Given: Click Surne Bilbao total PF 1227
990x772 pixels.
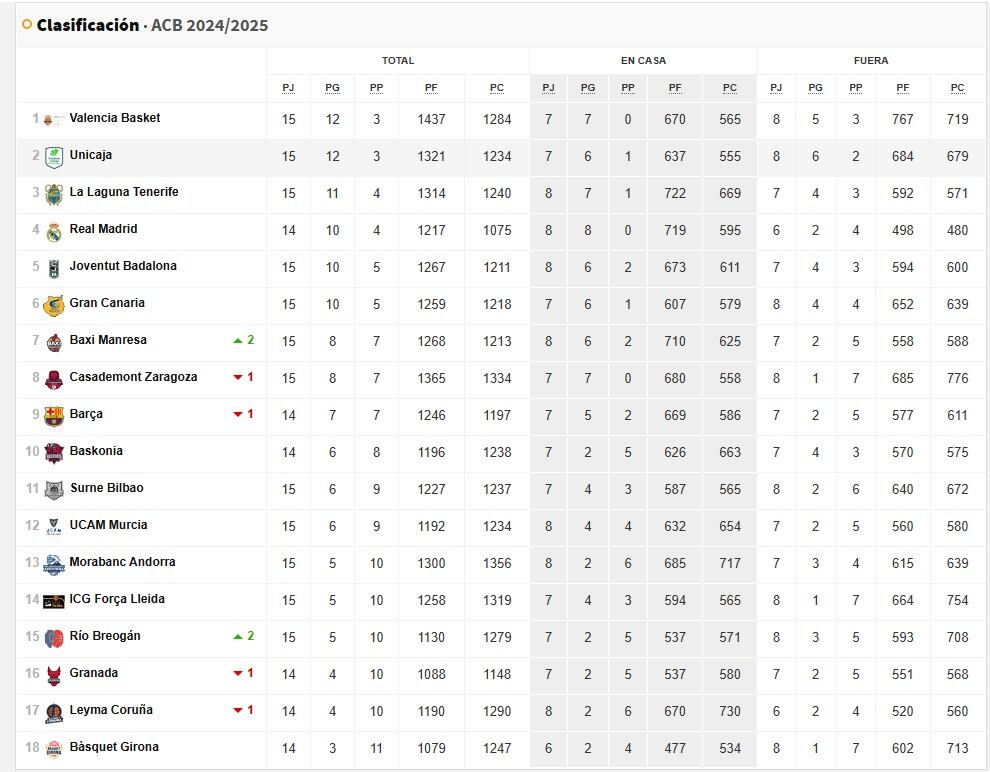Looking at the screenshot, I should pyautogui.click(x=431, y=489).
